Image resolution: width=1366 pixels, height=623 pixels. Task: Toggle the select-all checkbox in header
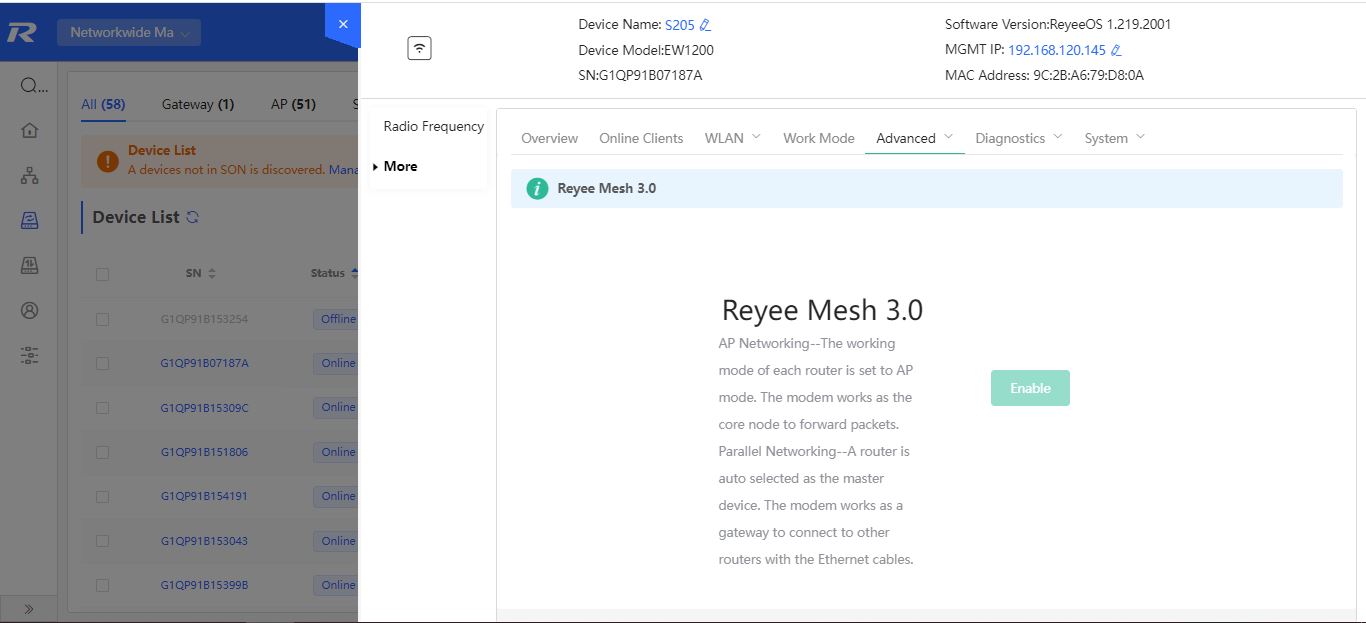pyautogui.click(x=102, y=274)
